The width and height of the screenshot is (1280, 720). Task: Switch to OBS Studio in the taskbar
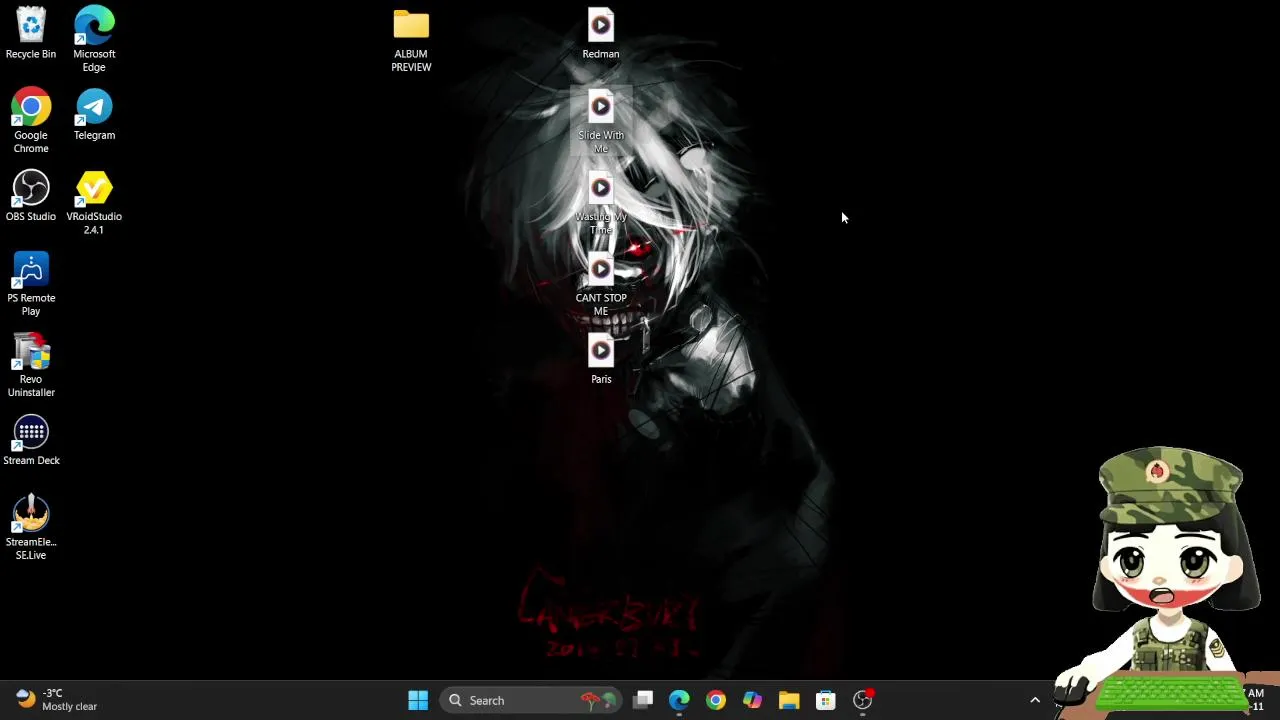coord(863,701)
